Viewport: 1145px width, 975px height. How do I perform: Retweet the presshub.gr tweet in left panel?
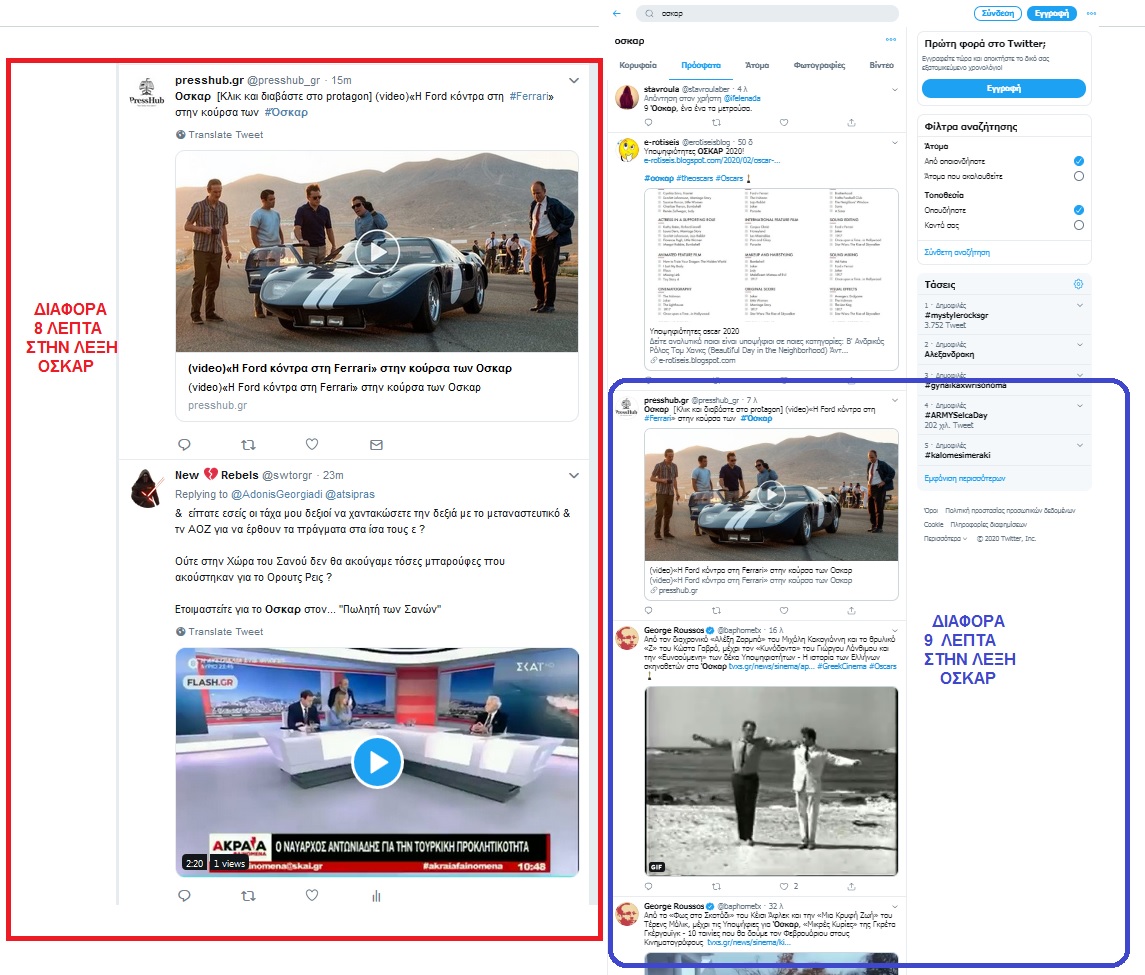[248, 444]
